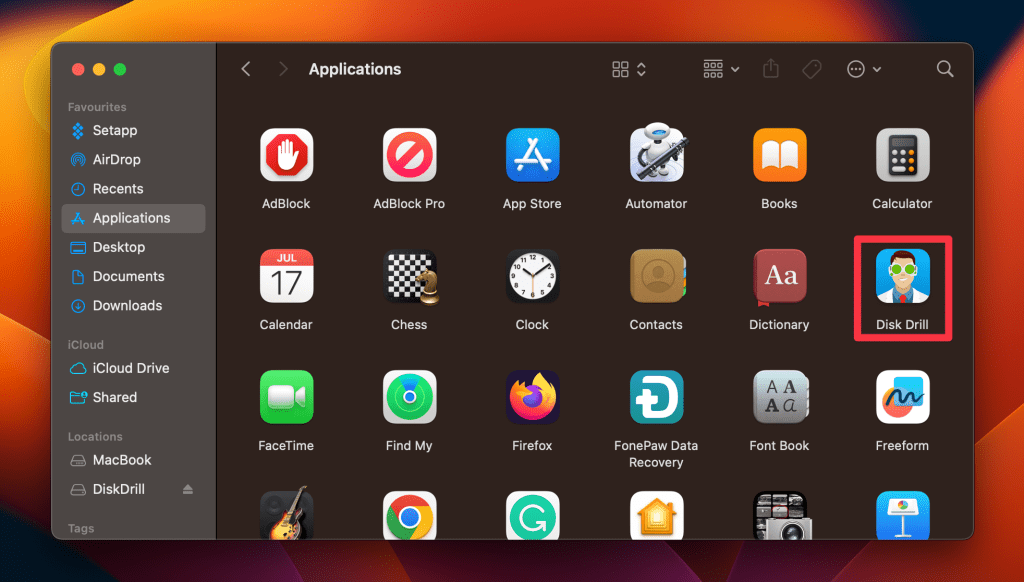Click the 'FonePaw Data Recovery' label

(x=656, y=454)
